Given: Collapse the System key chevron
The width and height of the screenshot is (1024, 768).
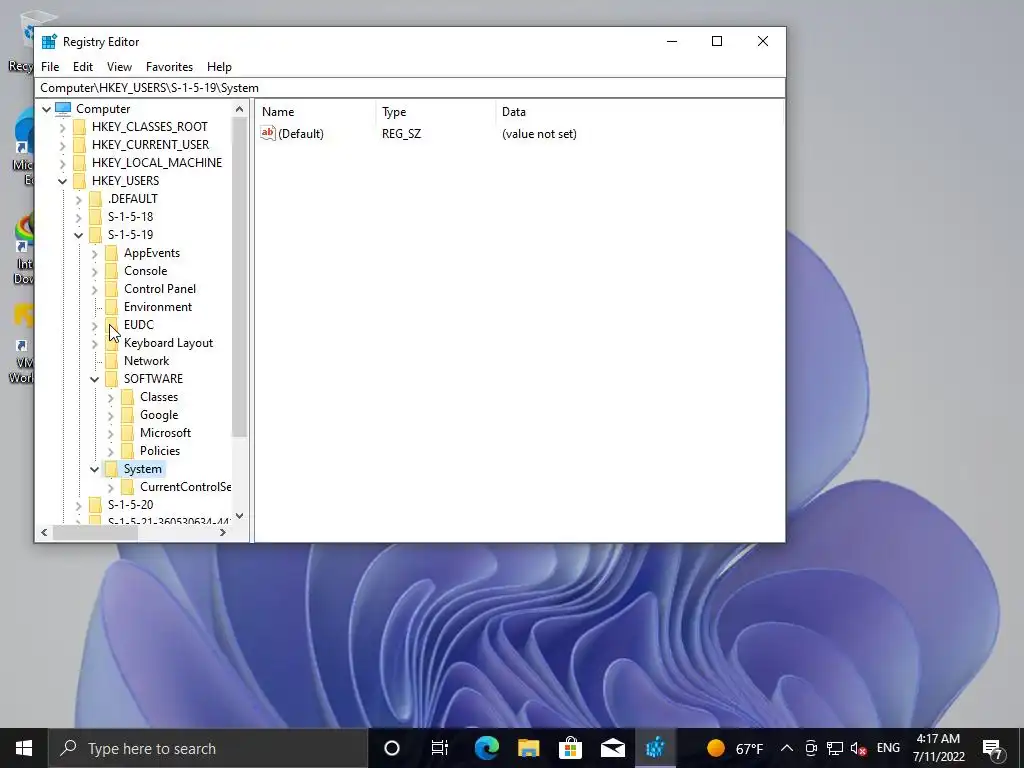Looking at the screenshot, I should point(95,469).
